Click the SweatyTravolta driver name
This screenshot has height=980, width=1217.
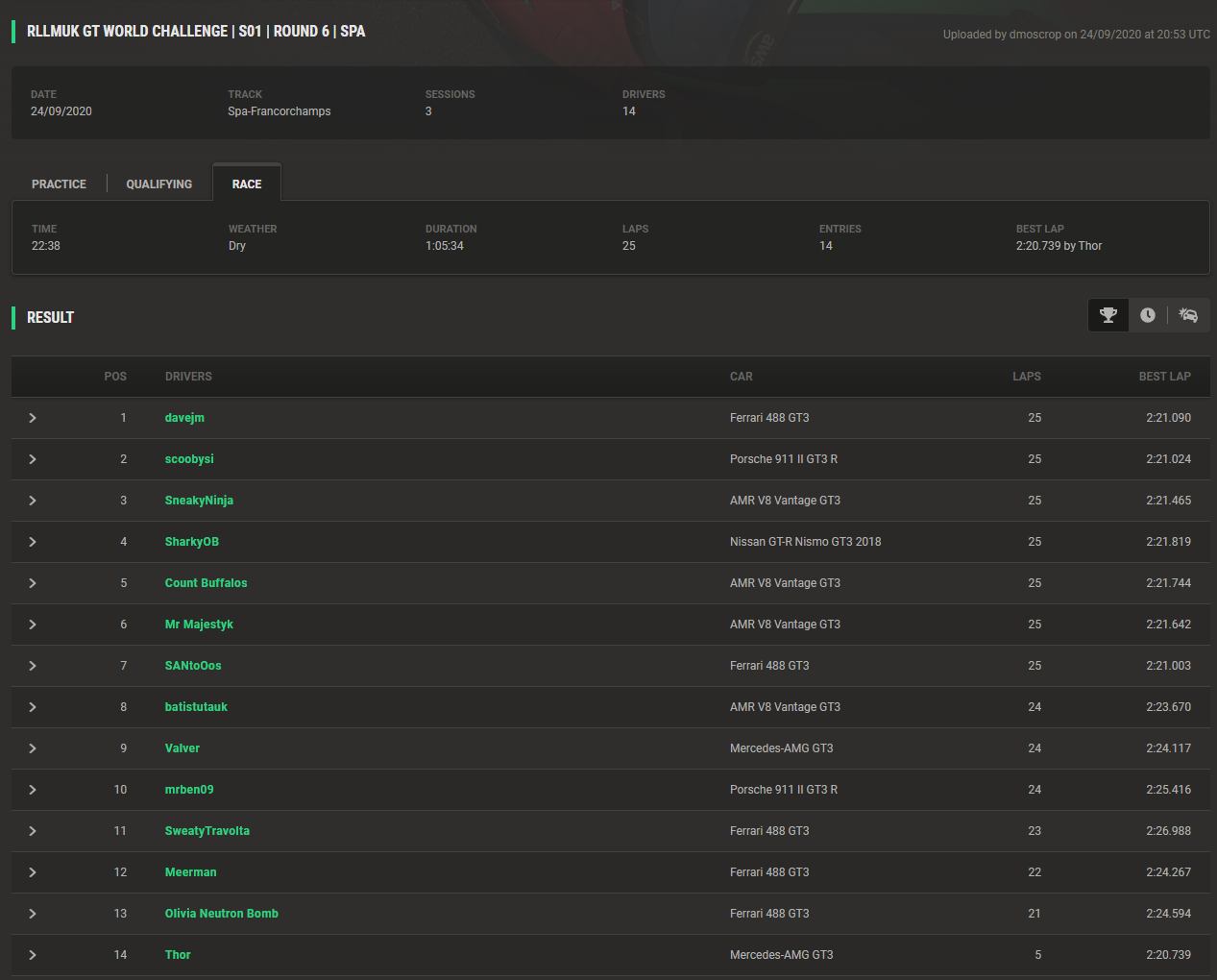click(207, 831)
